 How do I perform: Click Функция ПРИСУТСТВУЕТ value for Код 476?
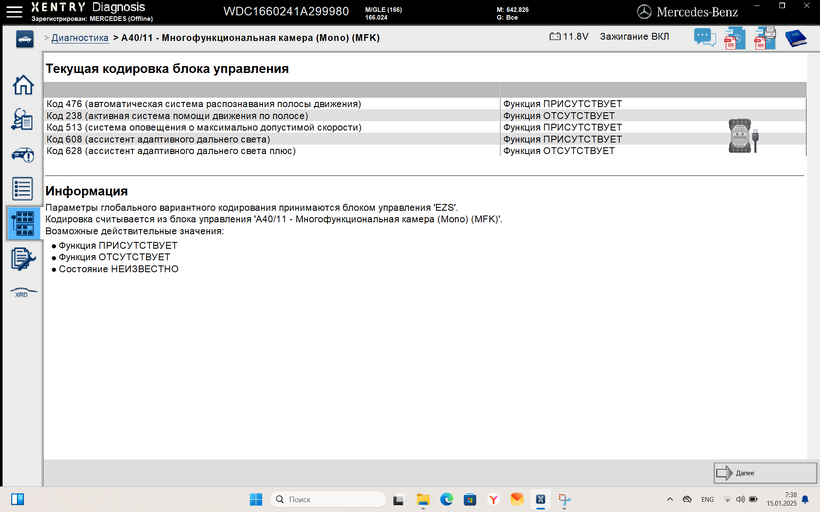coord(562,104)
